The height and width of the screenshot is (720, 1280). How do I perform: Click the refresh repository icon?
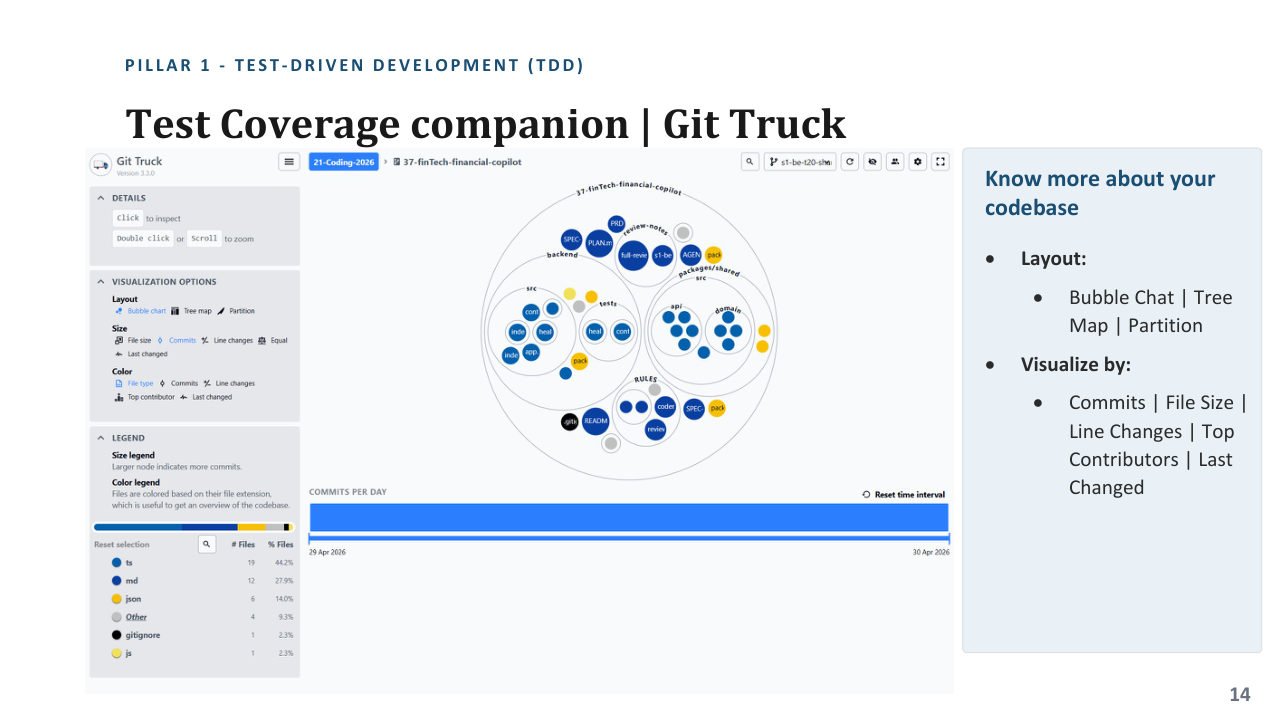(850, 161)
